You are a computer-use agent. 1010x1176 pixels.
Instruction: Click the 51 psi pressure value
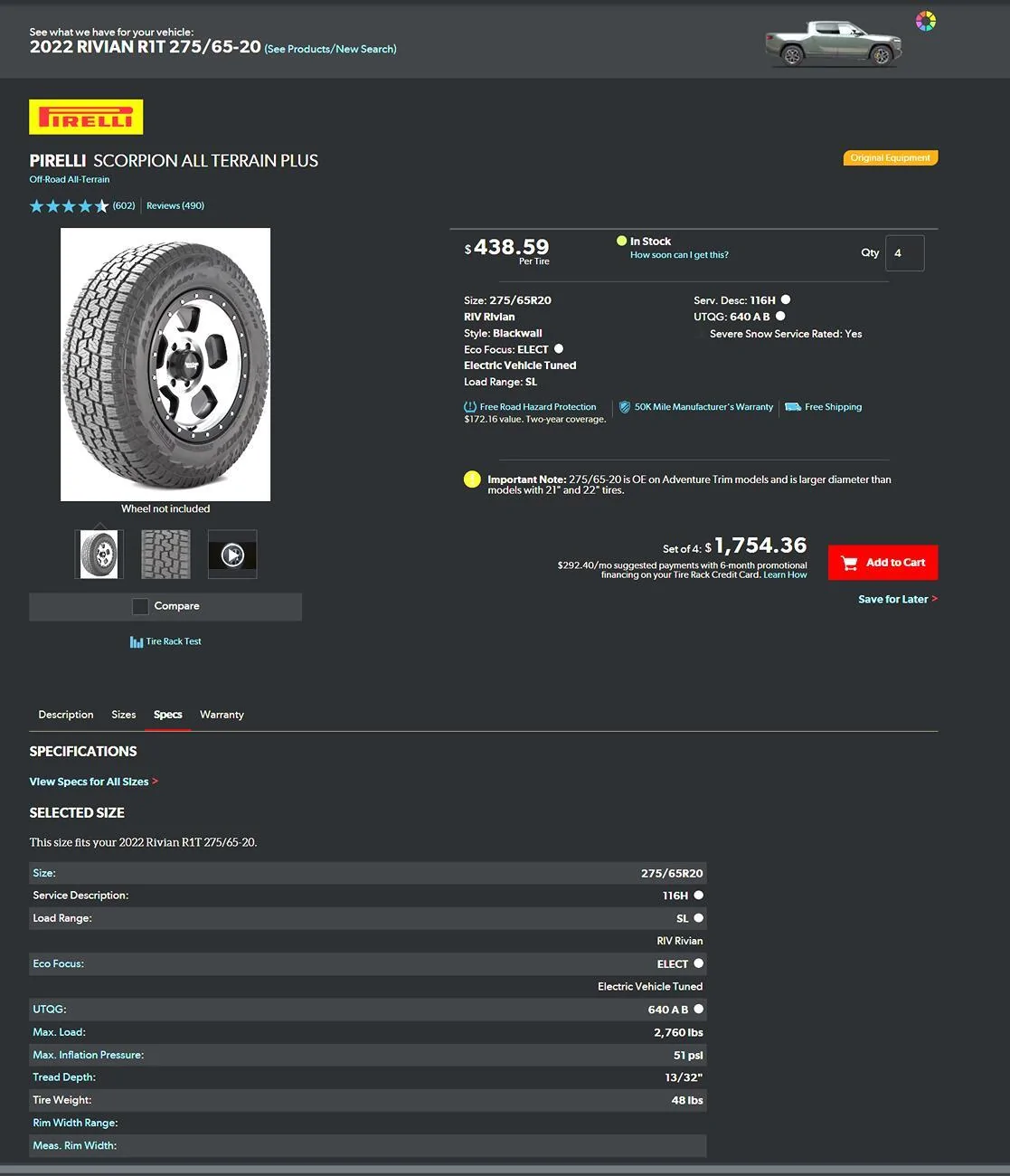[688, 1055]
